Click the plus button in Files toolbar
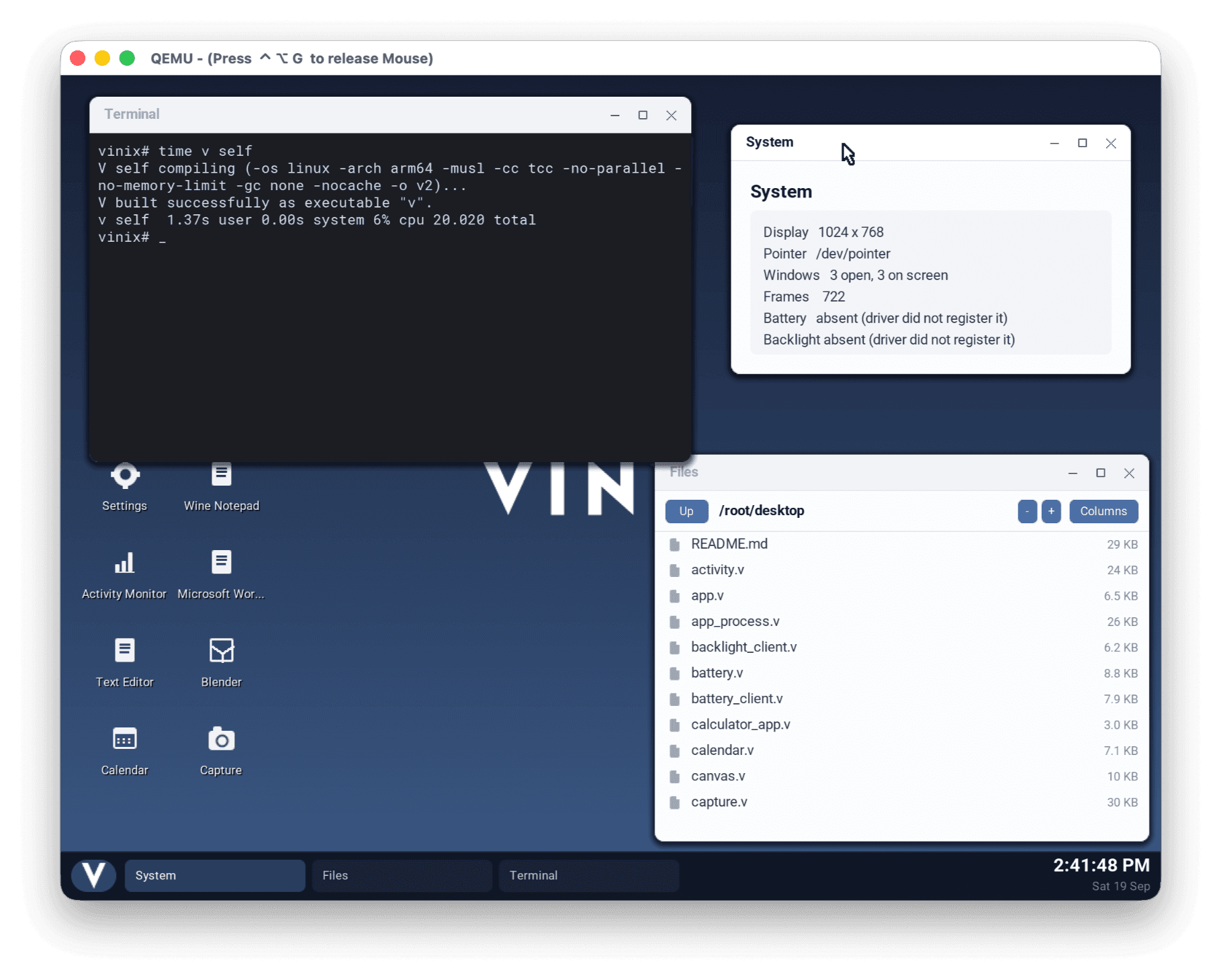The image size is (1221, 980). (1051, 511)
